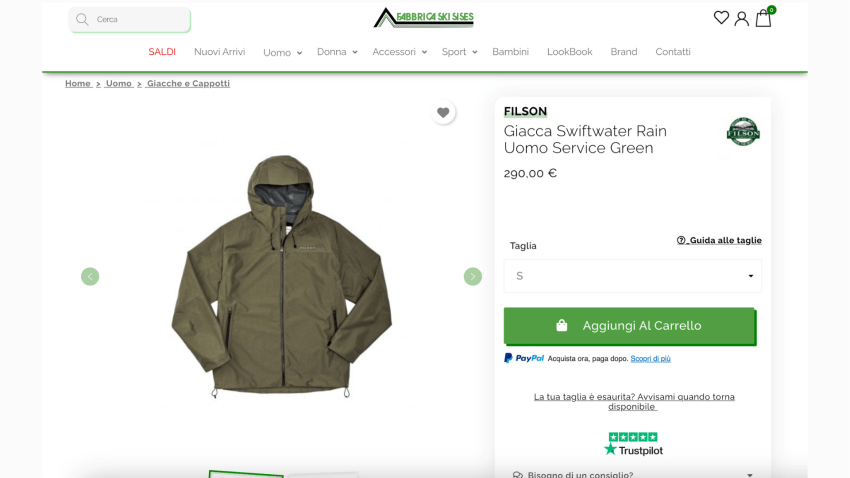Click Aggiungi Al Carrello button
The width and height of the screenshot is (850, 478).
630,326
